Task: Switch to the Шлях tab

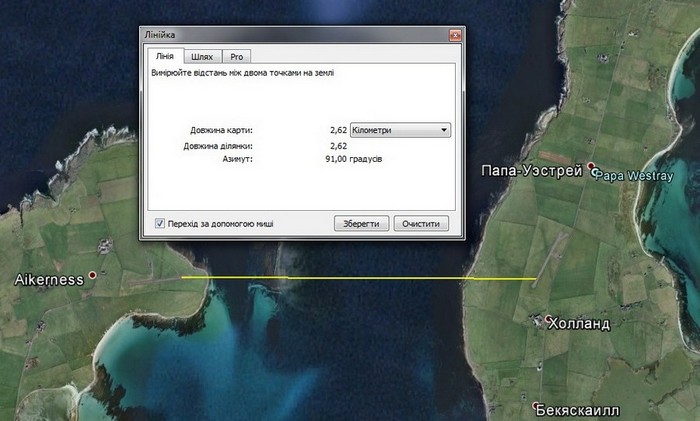Action: click(201, 57)
